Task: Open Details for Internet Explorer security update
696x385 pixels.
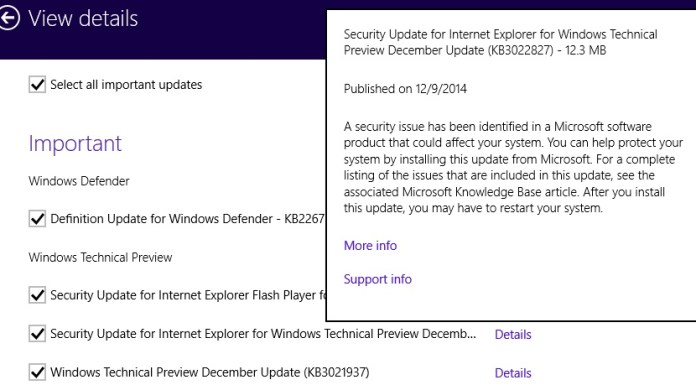Action: click(513, 334)
